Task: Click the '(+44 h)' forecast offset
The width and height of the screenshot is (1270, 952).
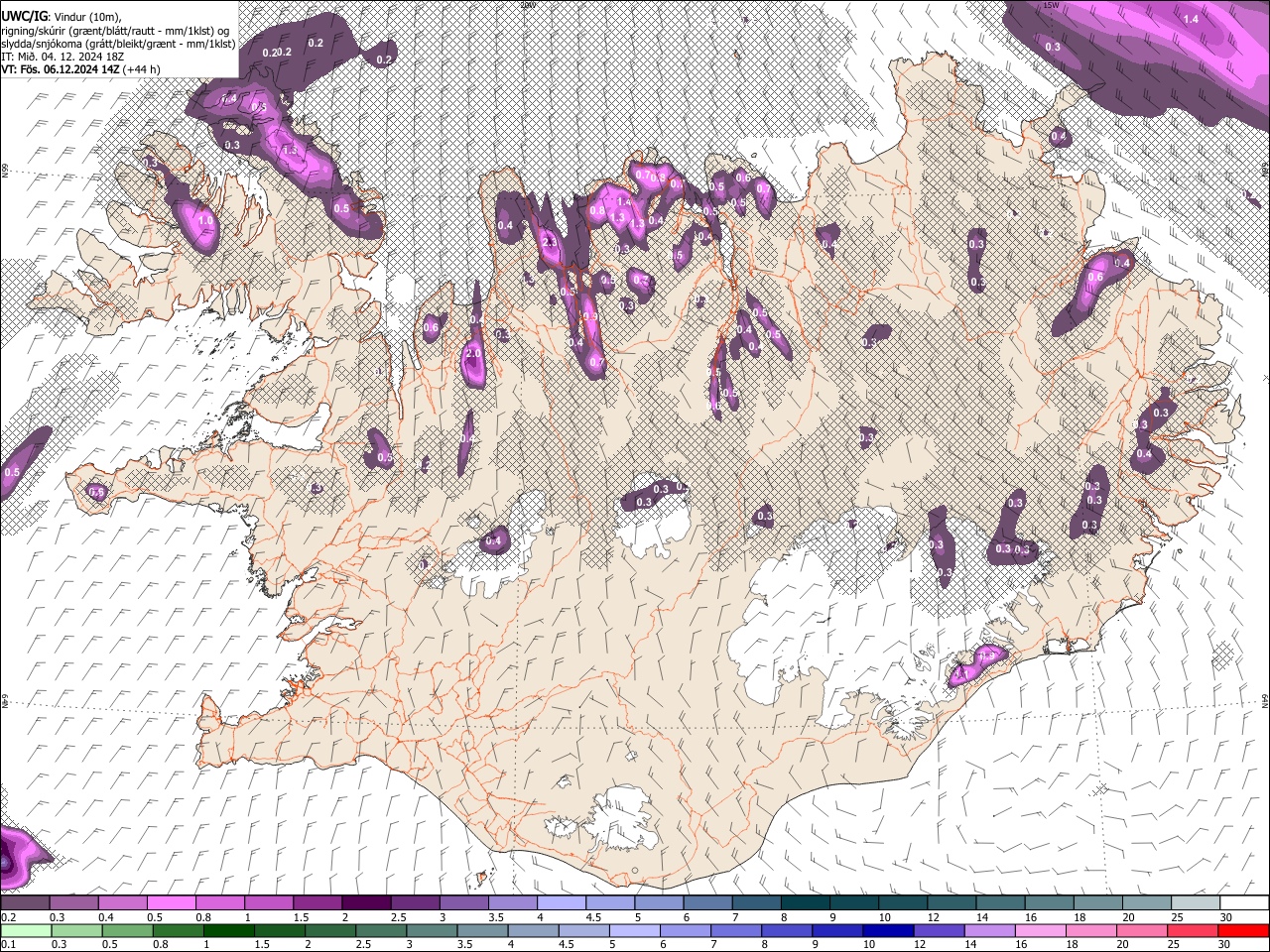Action: click(143, 69)
